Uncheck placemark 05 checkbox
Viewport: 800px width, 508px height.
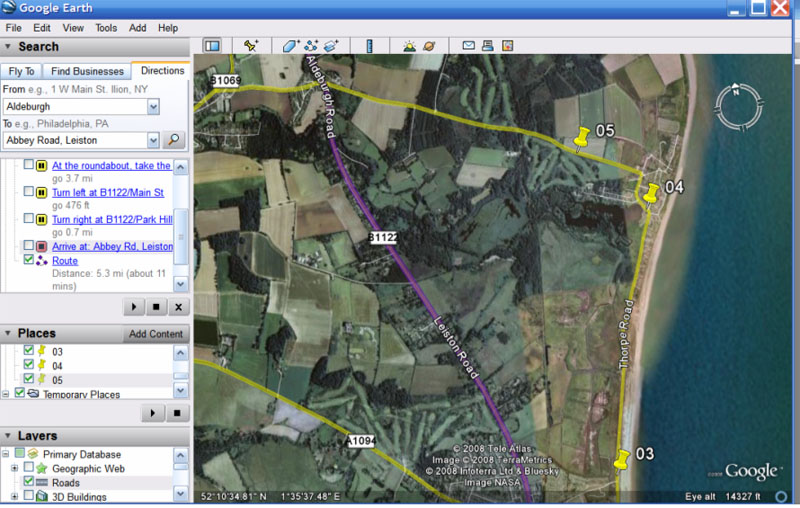coord(29,379)
